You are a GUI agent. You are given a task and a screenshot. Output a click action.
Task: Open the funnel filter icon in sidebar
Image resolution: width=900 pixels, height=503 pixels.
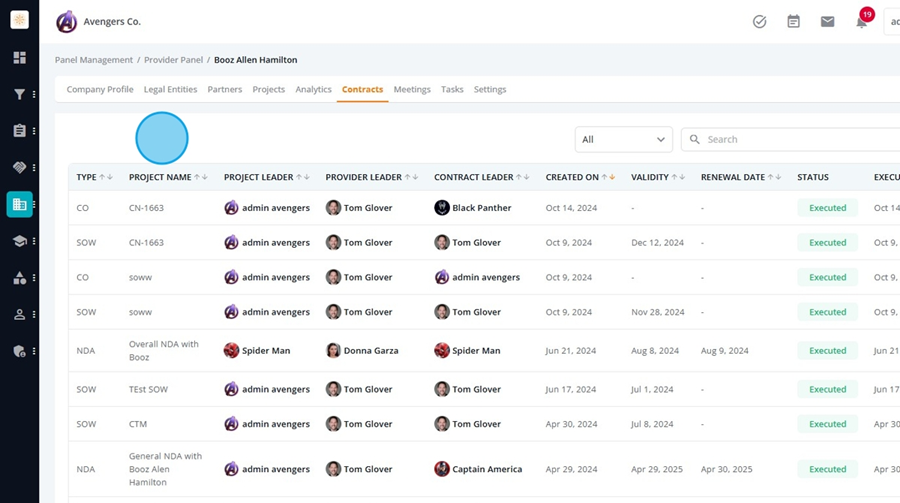(20, 94)
